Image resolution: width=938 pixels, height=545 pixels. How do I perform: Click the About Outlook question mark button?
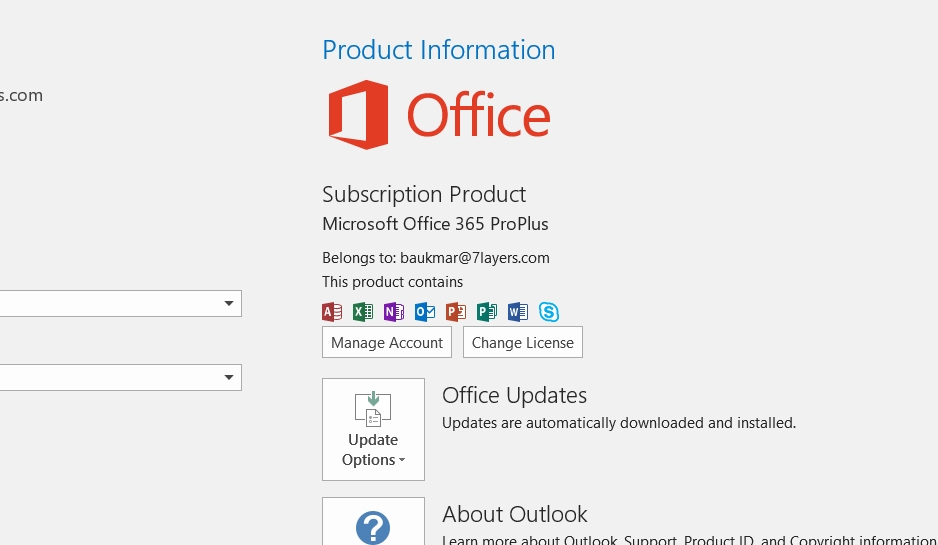(373, 521)
